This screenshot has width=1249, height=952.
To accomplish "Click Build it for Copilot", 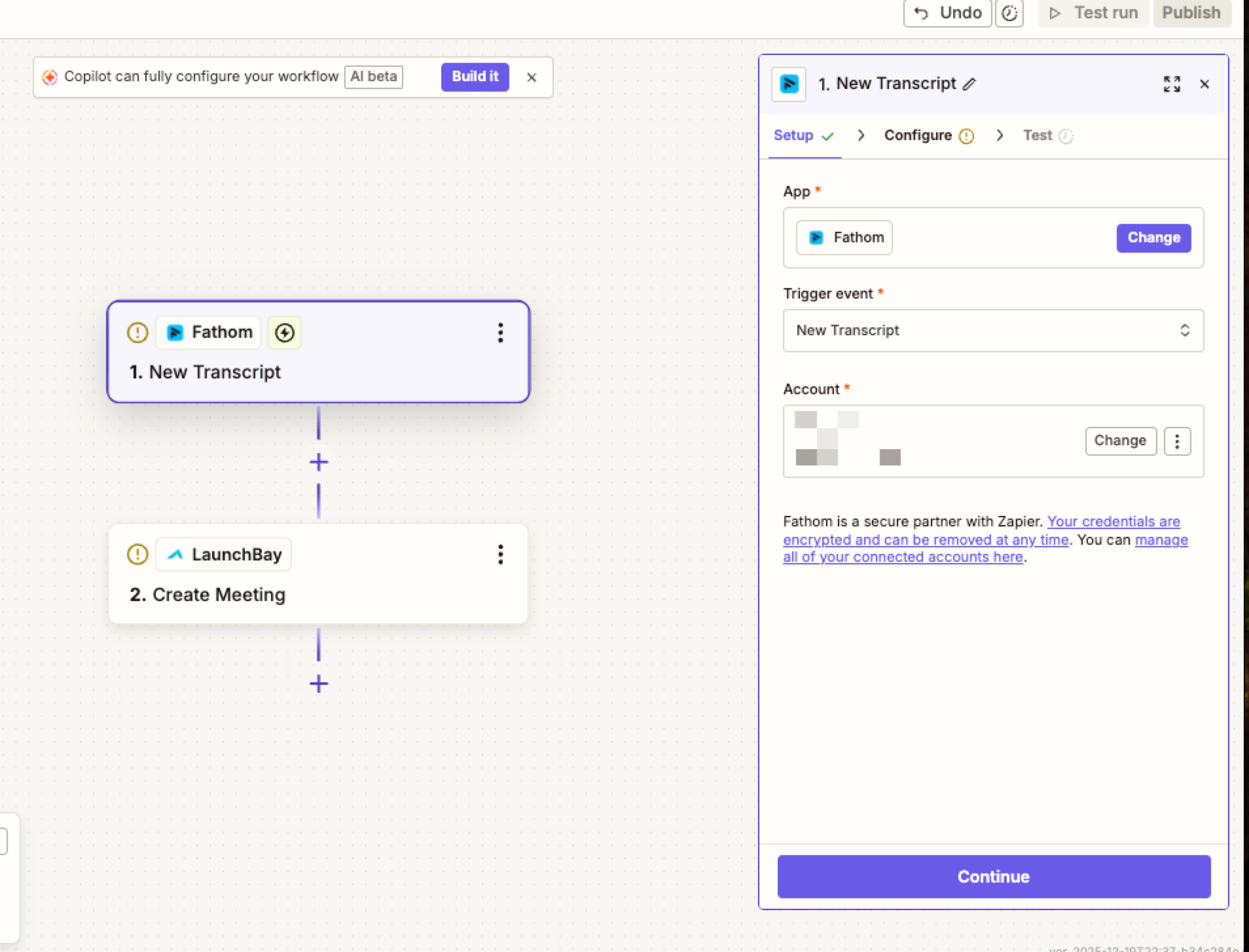I will (475, 77).
